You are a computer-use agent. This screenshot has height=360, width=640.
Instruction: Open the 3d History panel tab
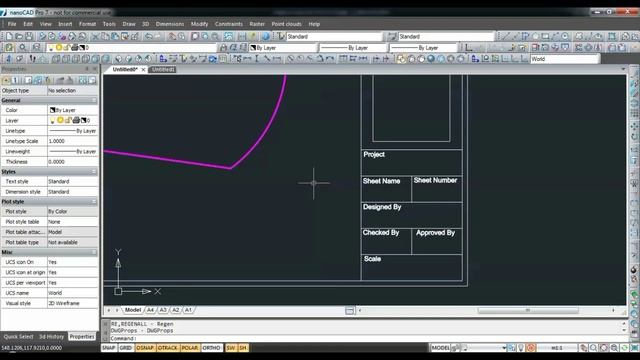click(51, 337)
